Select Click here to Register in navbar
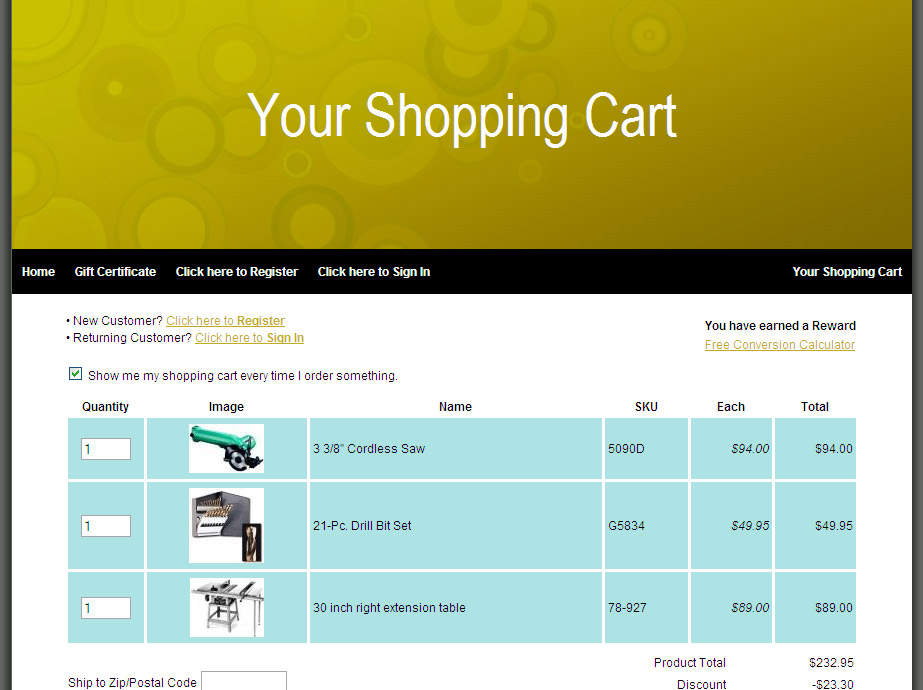The height and width of the screenshot is (690, 923). [x=237, y=272]
